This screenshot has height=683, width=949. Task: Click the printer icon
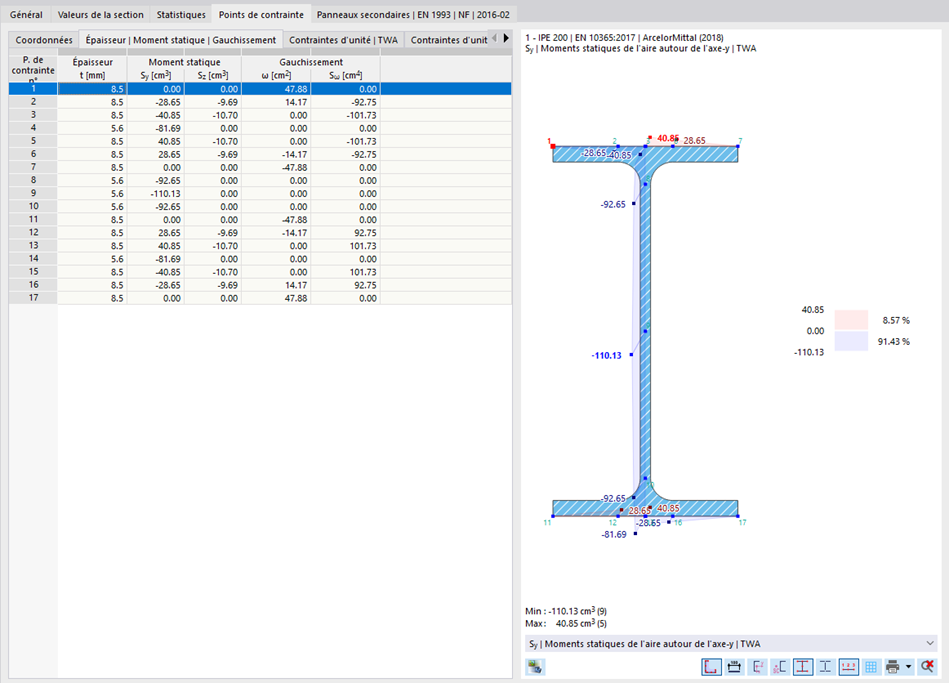pos(893,667)
